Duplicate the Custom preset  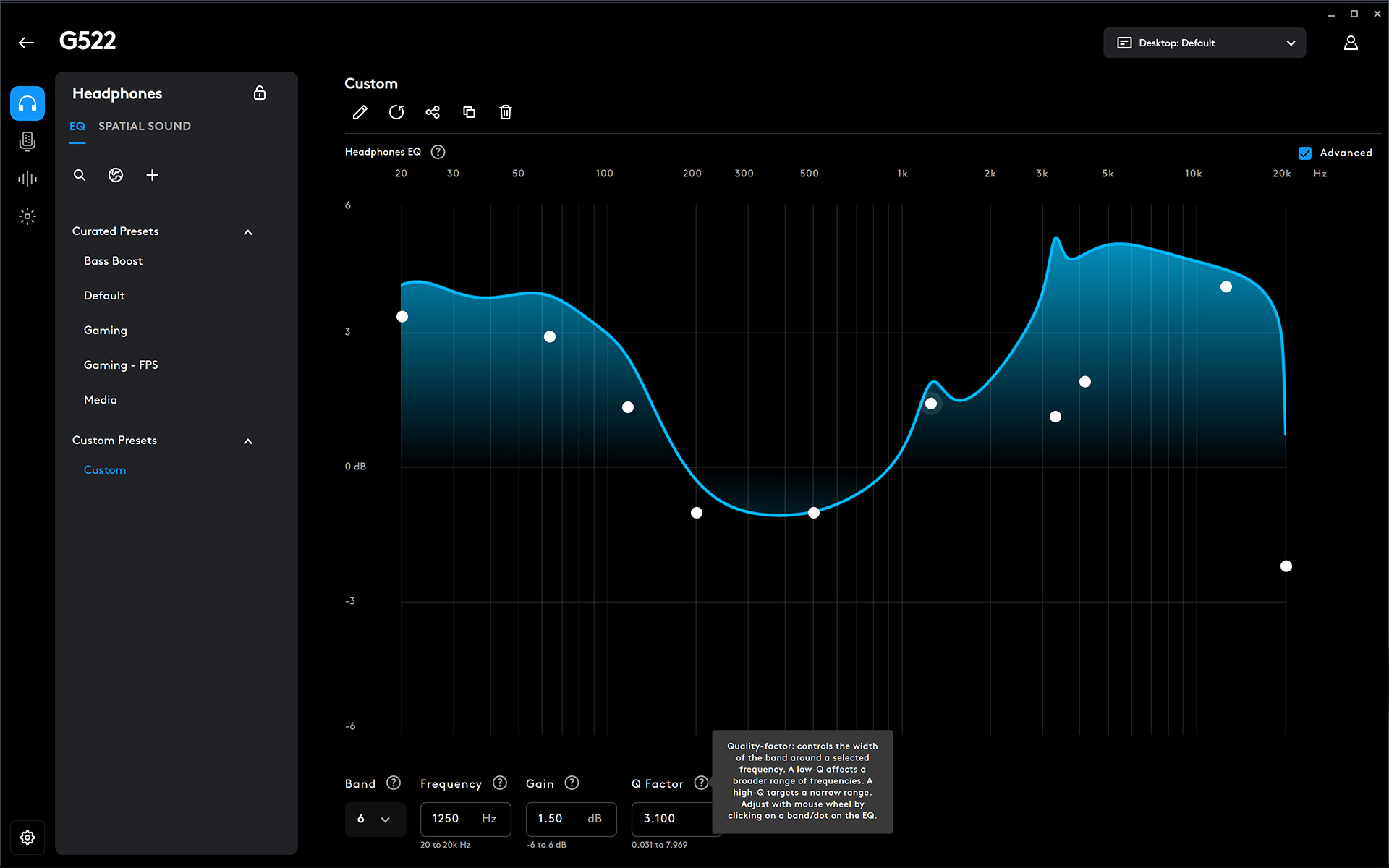point(469,112)
